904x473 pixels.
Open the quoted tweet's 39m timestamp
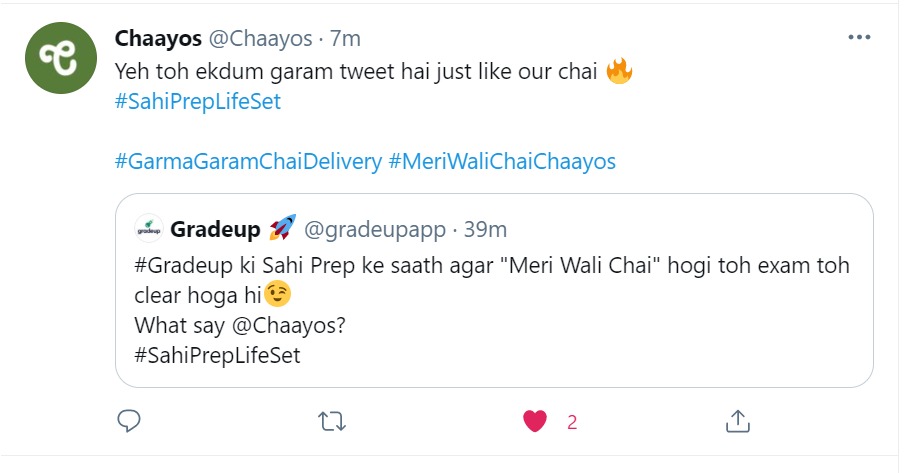(x=485, y=229)
